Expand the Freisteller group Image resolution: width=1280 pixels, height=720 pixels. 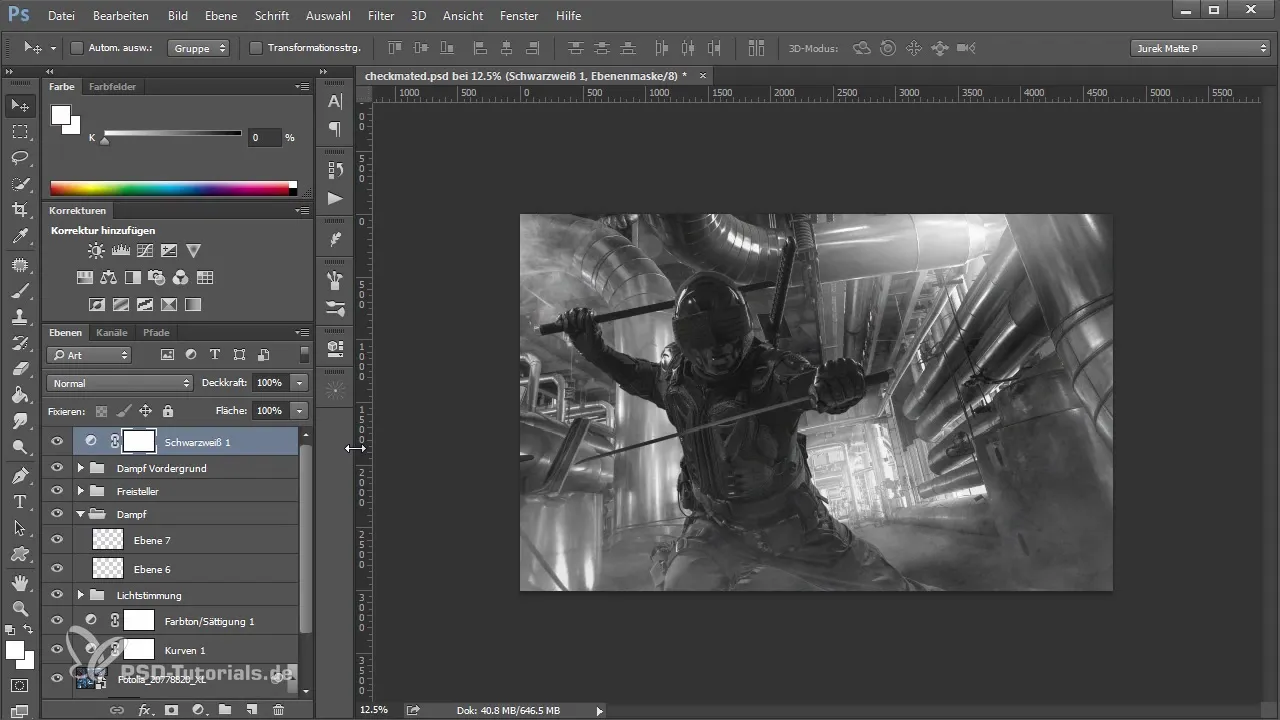80,491
